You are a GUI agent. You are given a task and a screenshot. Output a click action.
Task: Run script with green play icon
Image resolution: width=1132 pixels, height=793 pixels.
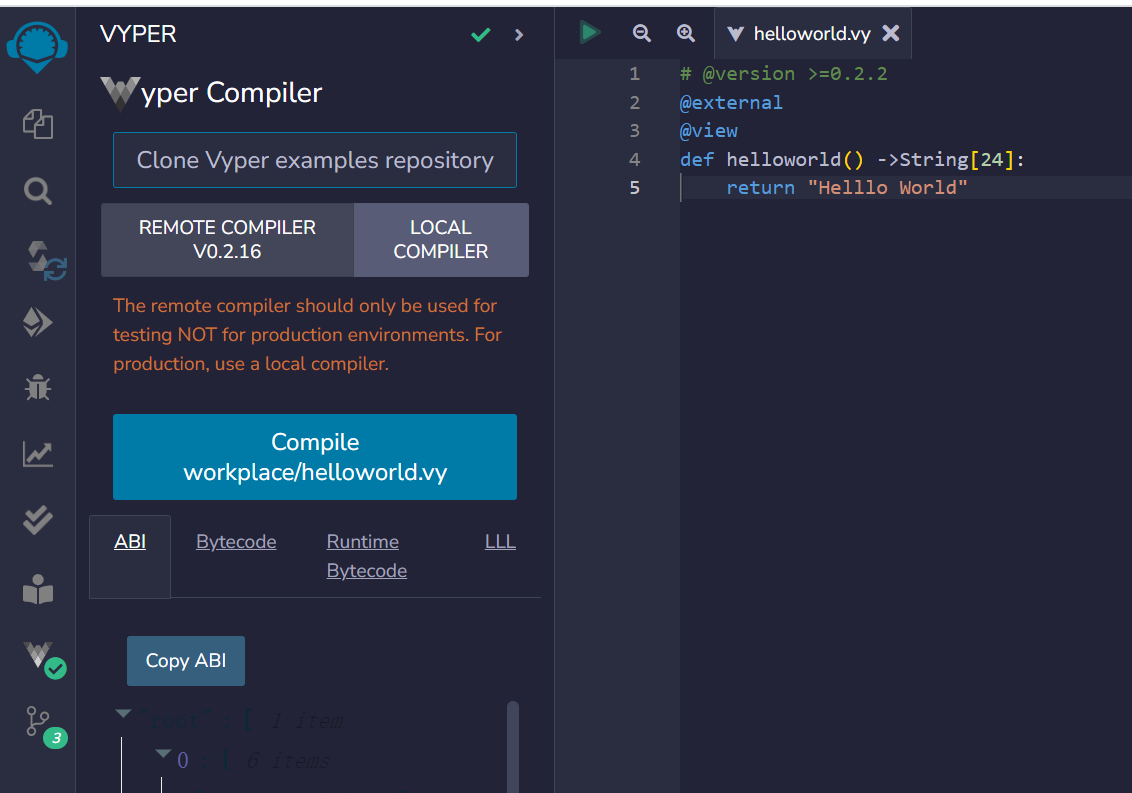590,32
